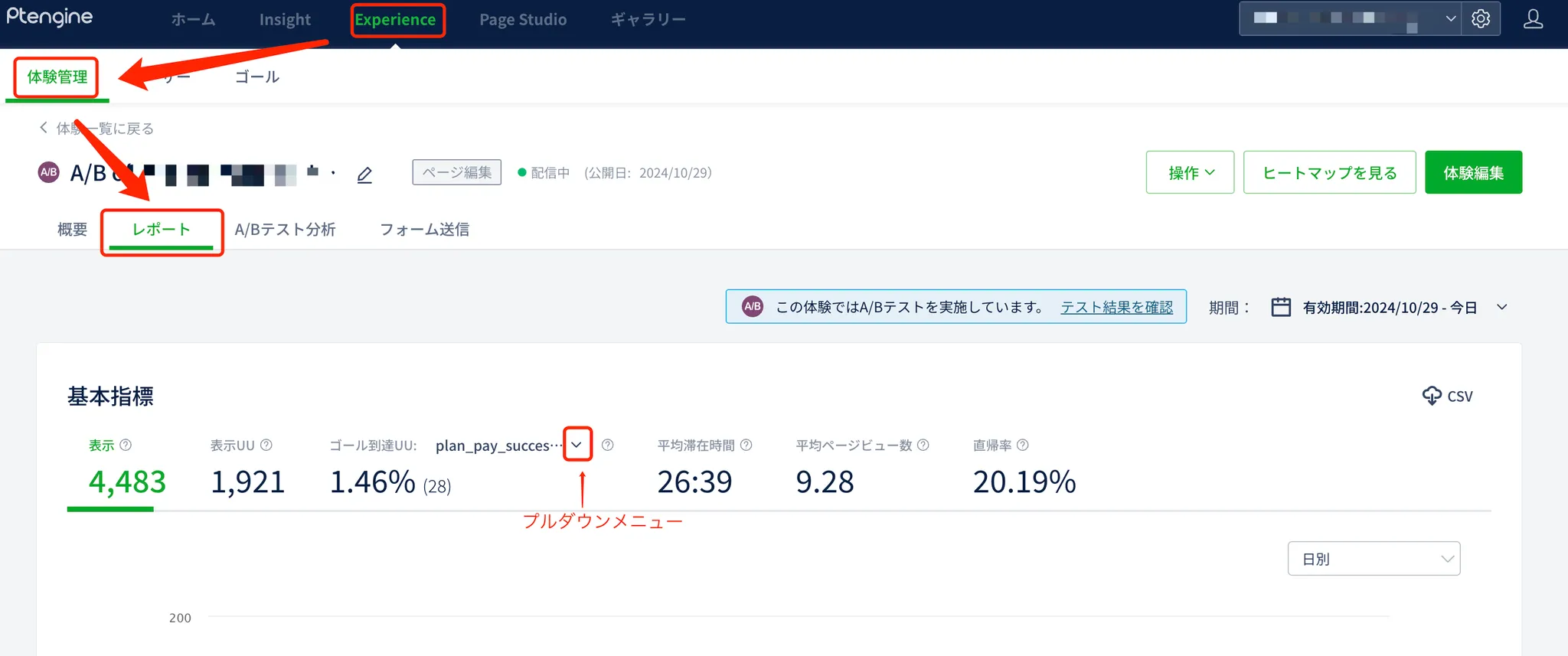This screenshot has width=1568, height=656.
Task: Select Page Studio in top navigation
Action: (x=523, y=20)
